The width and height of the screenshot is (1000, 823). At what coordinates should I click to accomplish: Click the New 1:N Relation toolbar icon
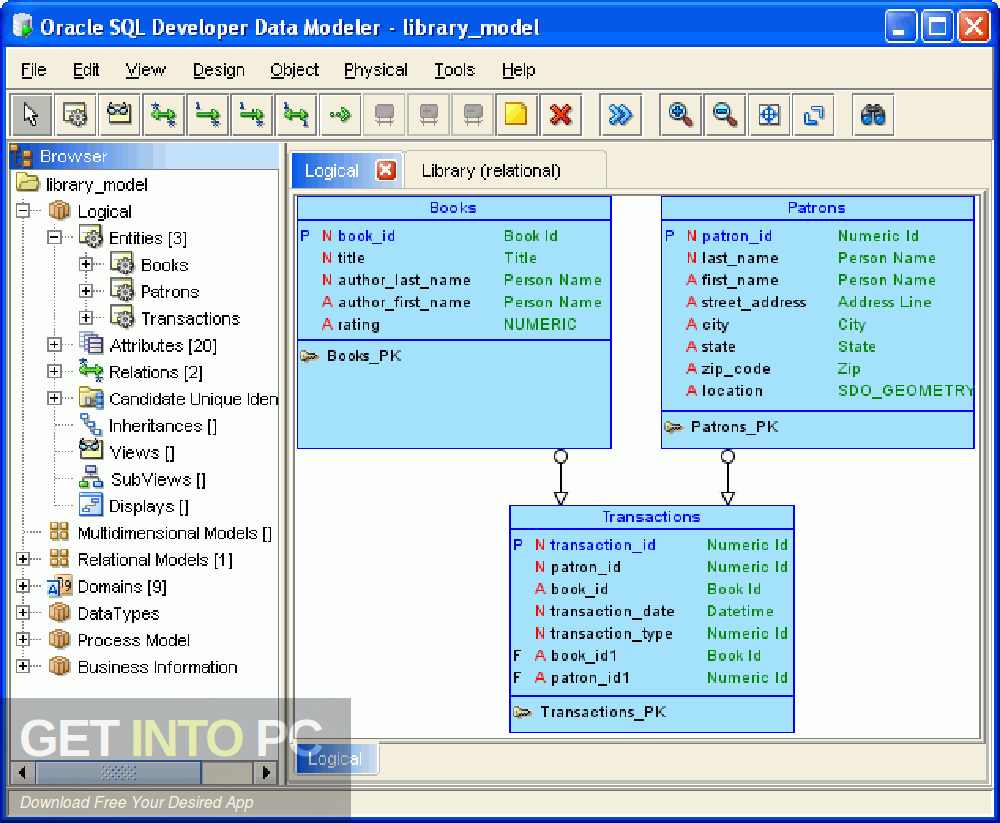pyautogui.click(x=208, y=115)
